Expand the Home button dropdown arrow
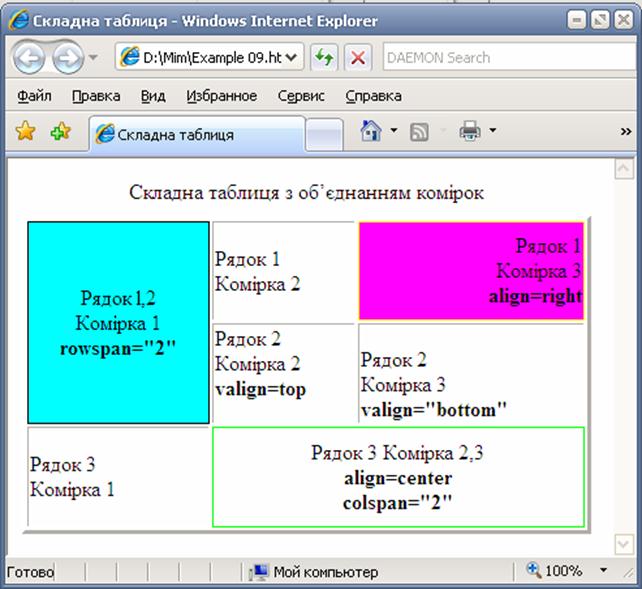The height and width of the screenshot is (589, 642). point(393,131)
